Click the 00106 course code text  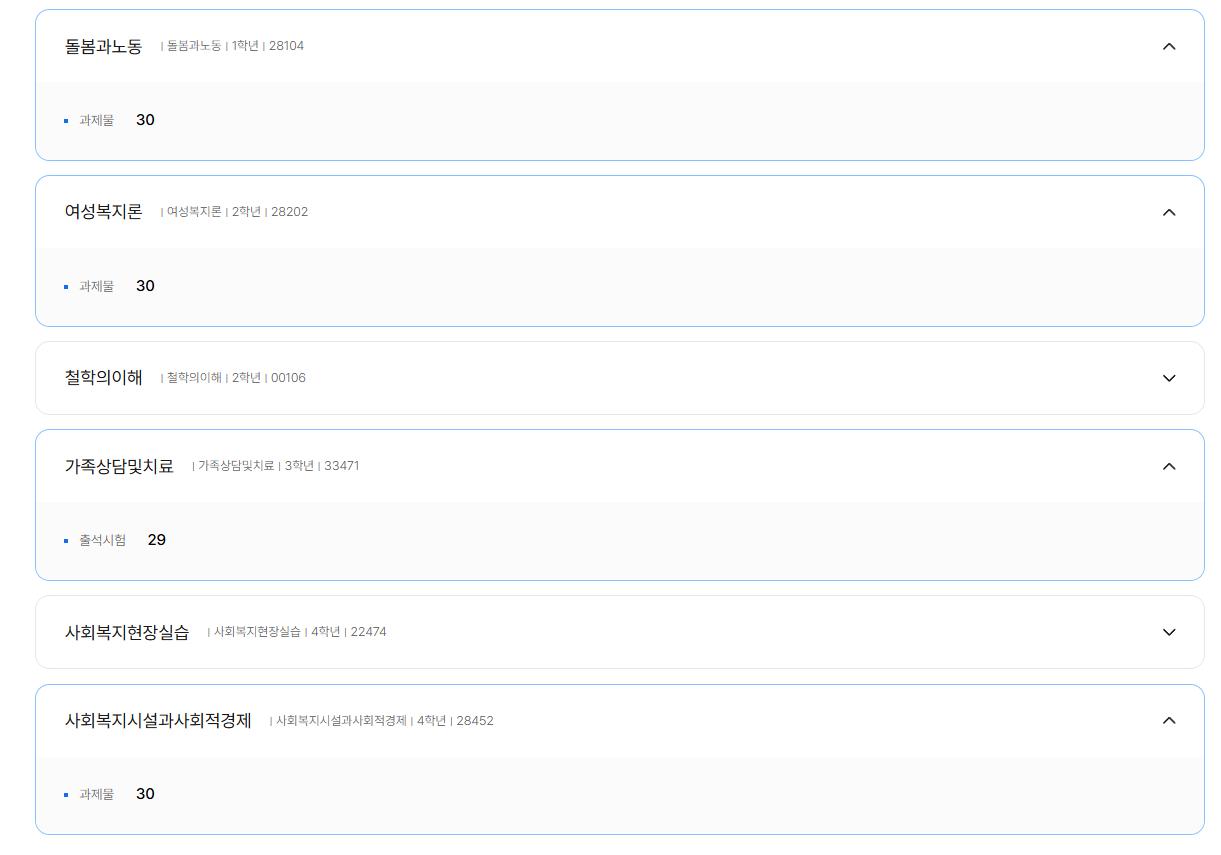click(288, 378)
